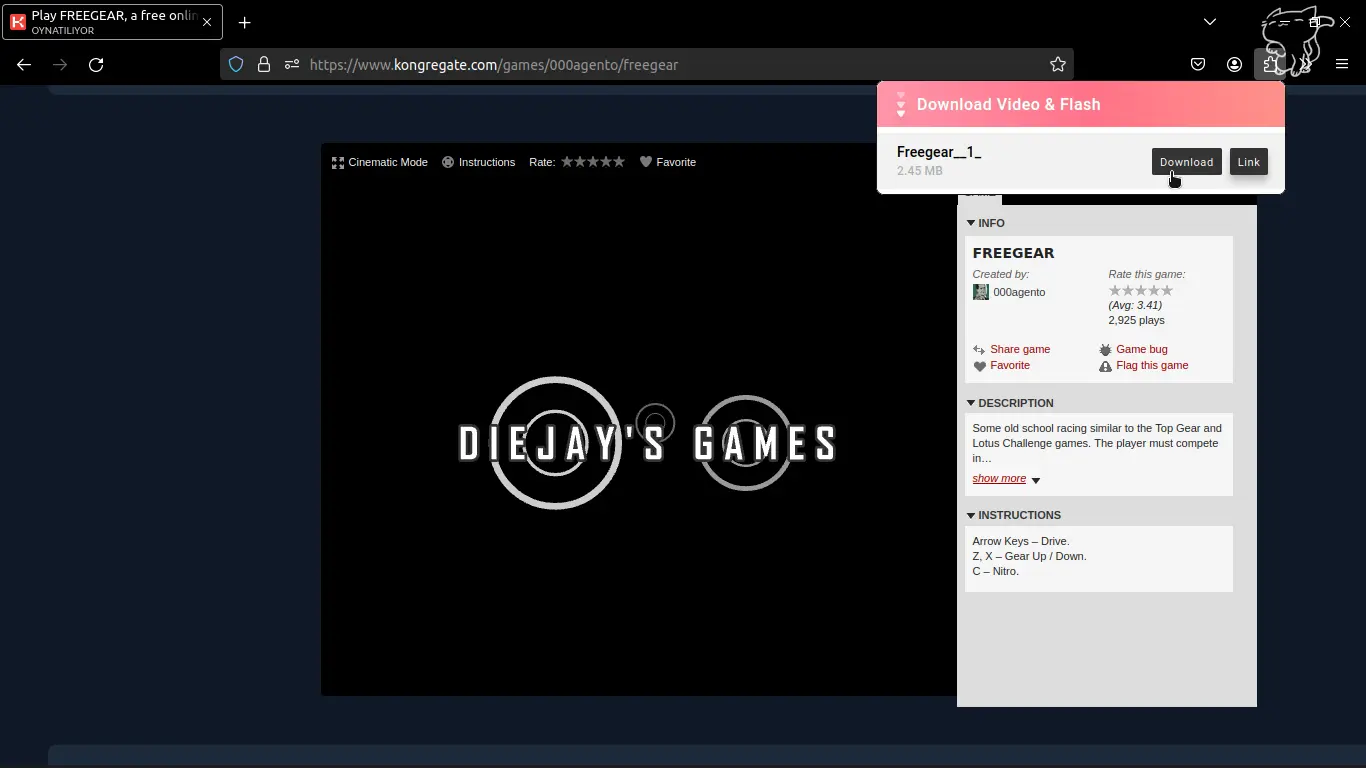
Task: Give five stars under Rate this game
Action: [1167, 290]
